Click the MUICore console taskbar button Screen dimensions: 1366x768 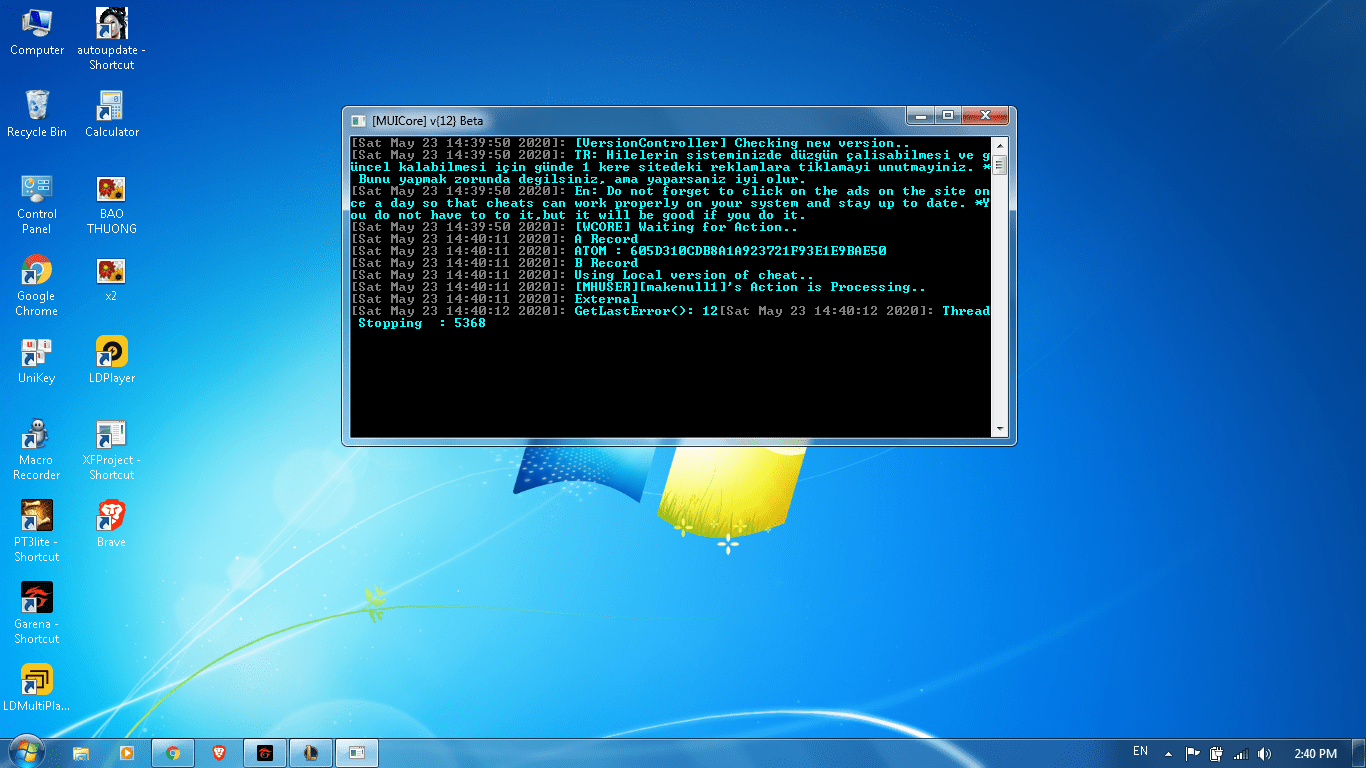(x=357, y=753)
